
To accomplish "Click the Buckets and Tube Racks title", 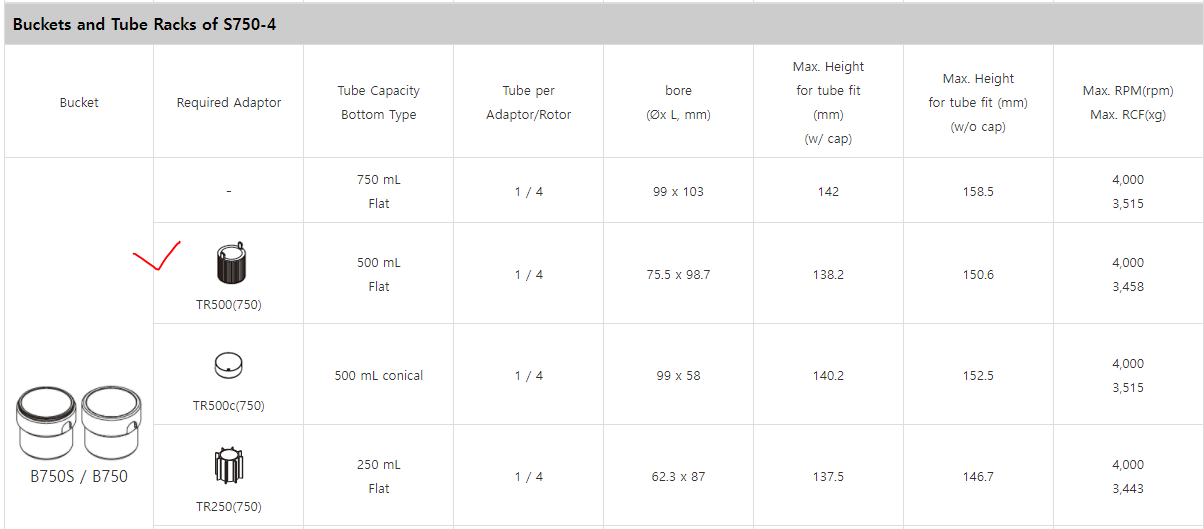I will tap(144, 25).
